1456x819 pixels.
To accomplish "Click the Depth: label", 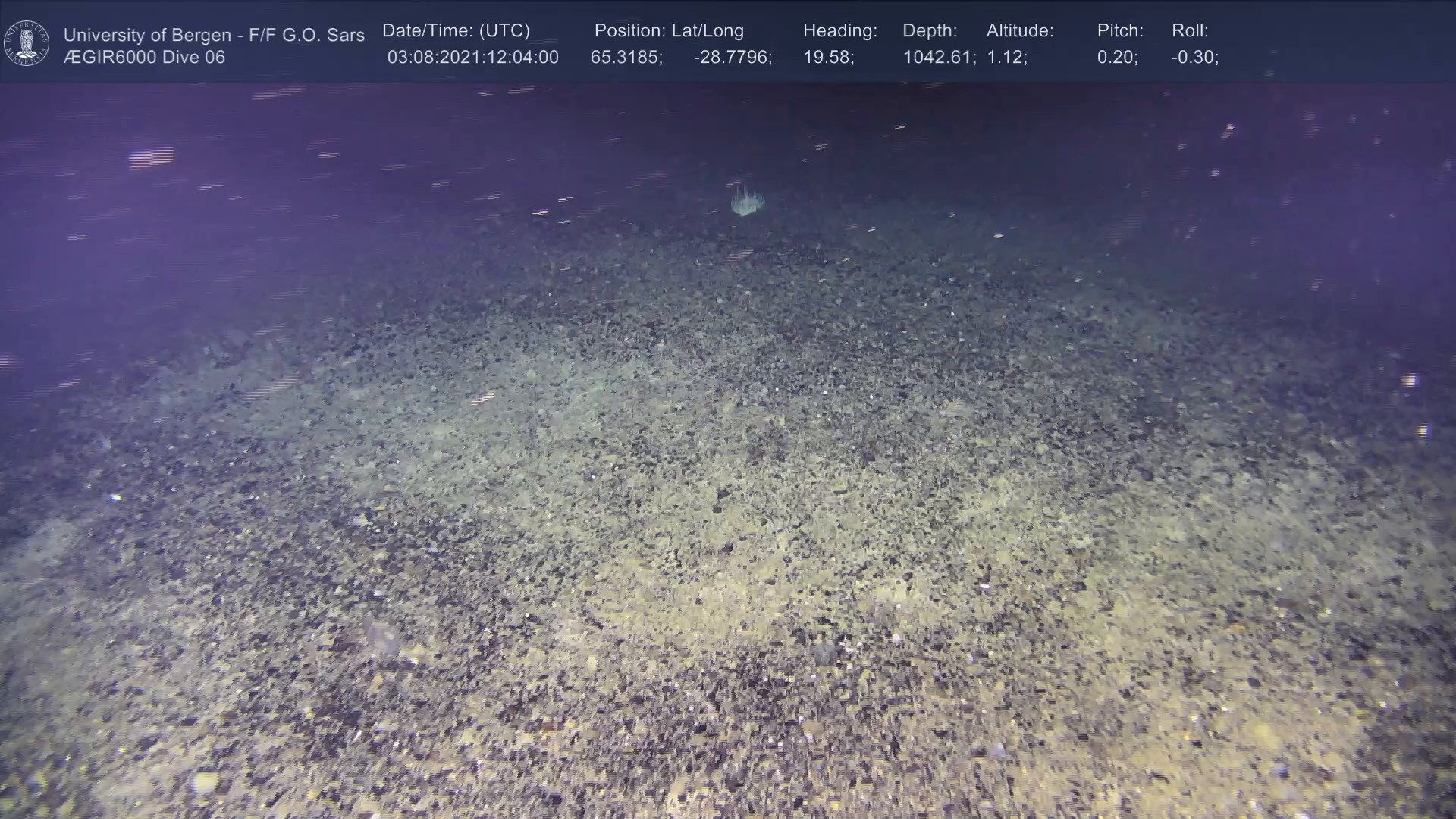I will (x=930, y=31).
